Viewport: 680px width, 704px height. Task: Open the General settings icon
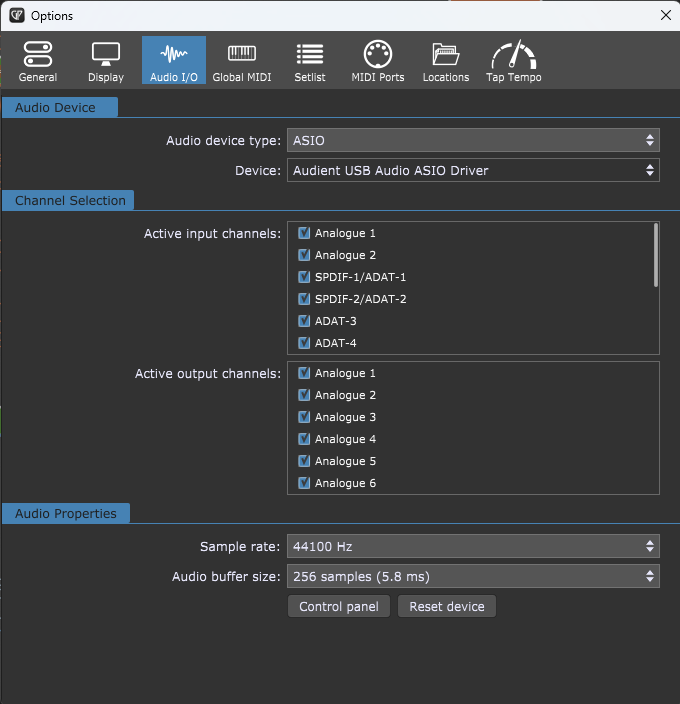pyautogui.click(x=38, y=61)
